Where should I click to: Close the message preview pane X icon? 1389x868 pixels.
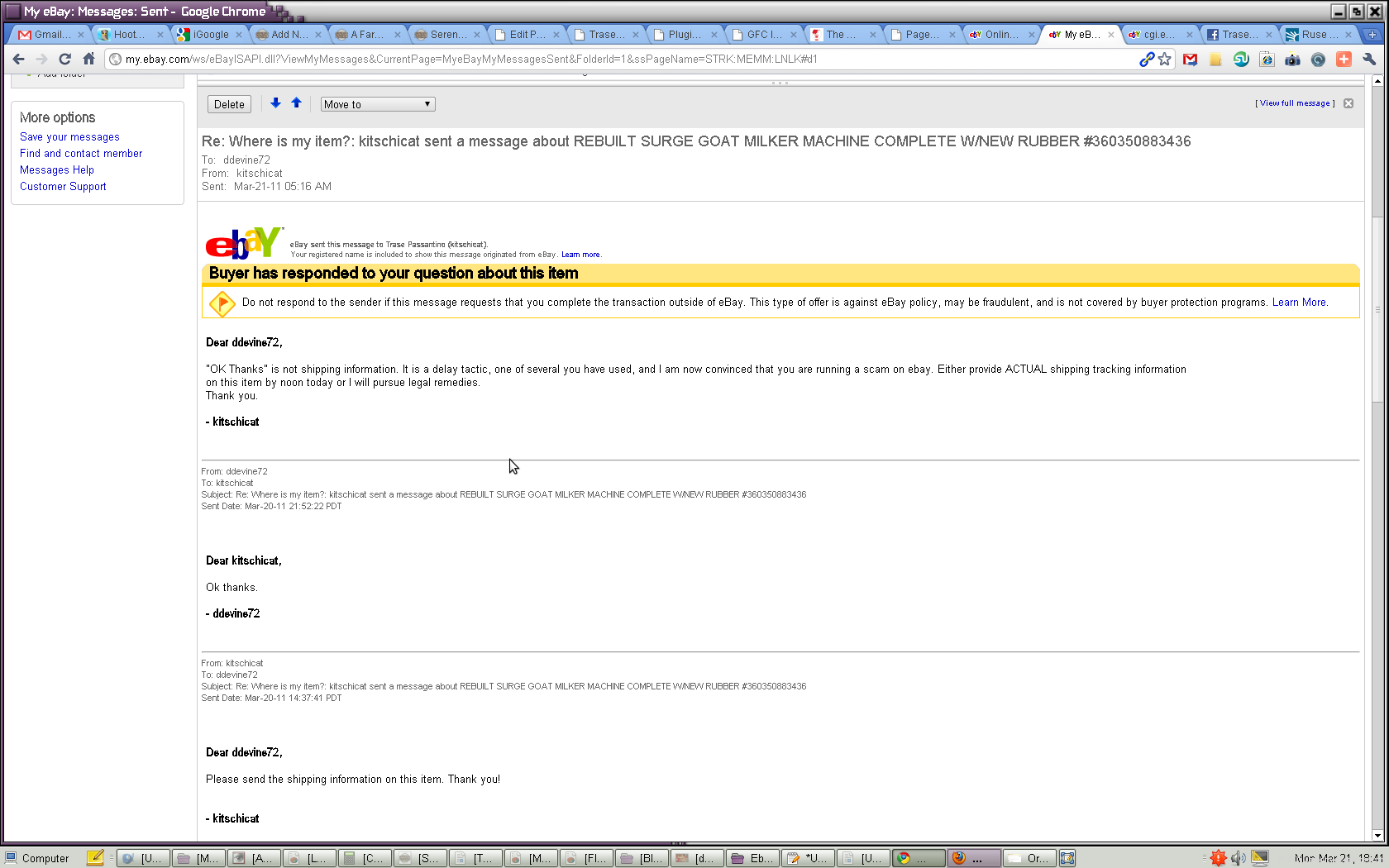coord(1348,103)
